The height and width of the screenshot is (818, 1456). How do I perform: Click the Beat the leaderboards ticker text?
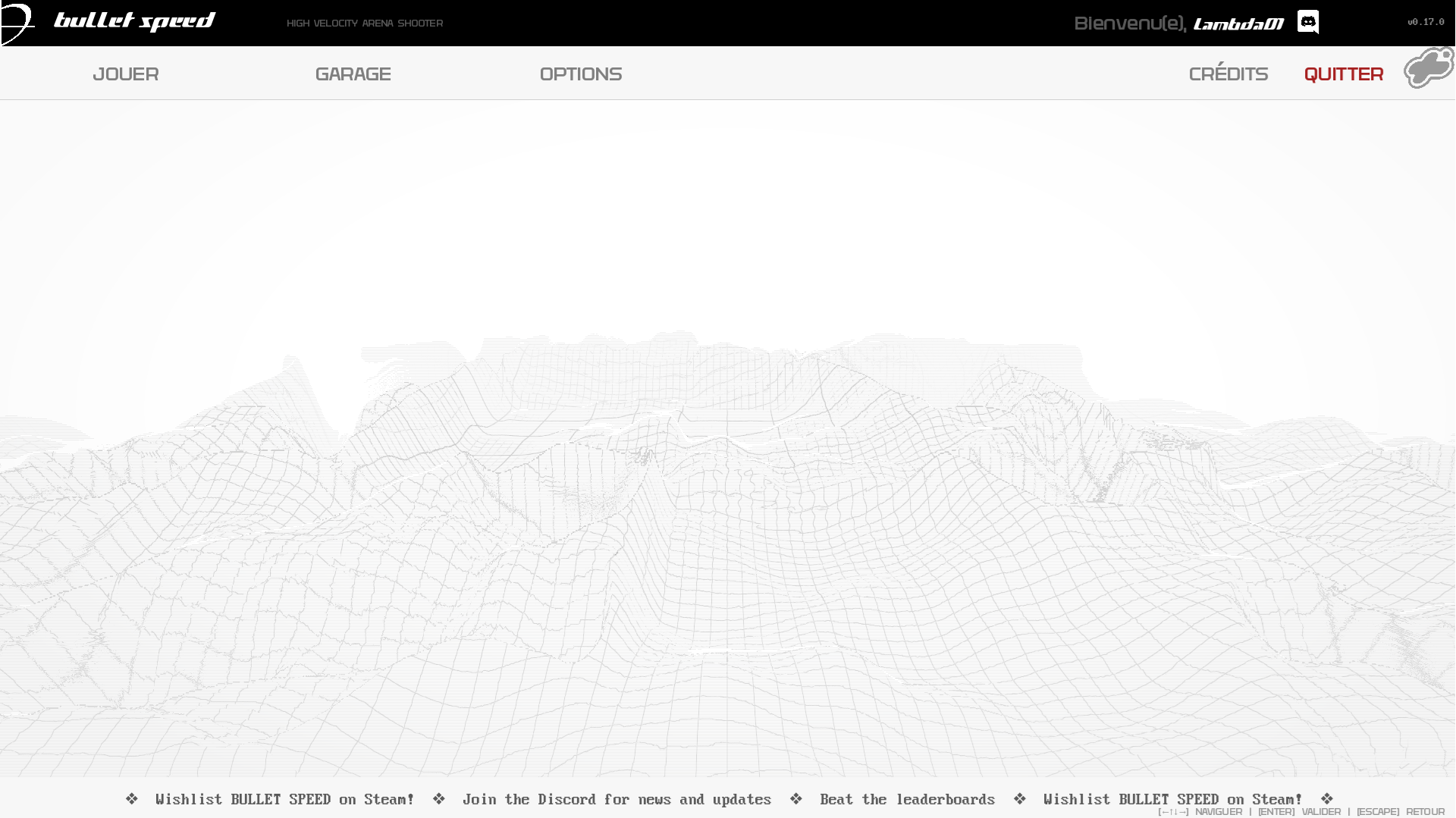click(908, 800)
